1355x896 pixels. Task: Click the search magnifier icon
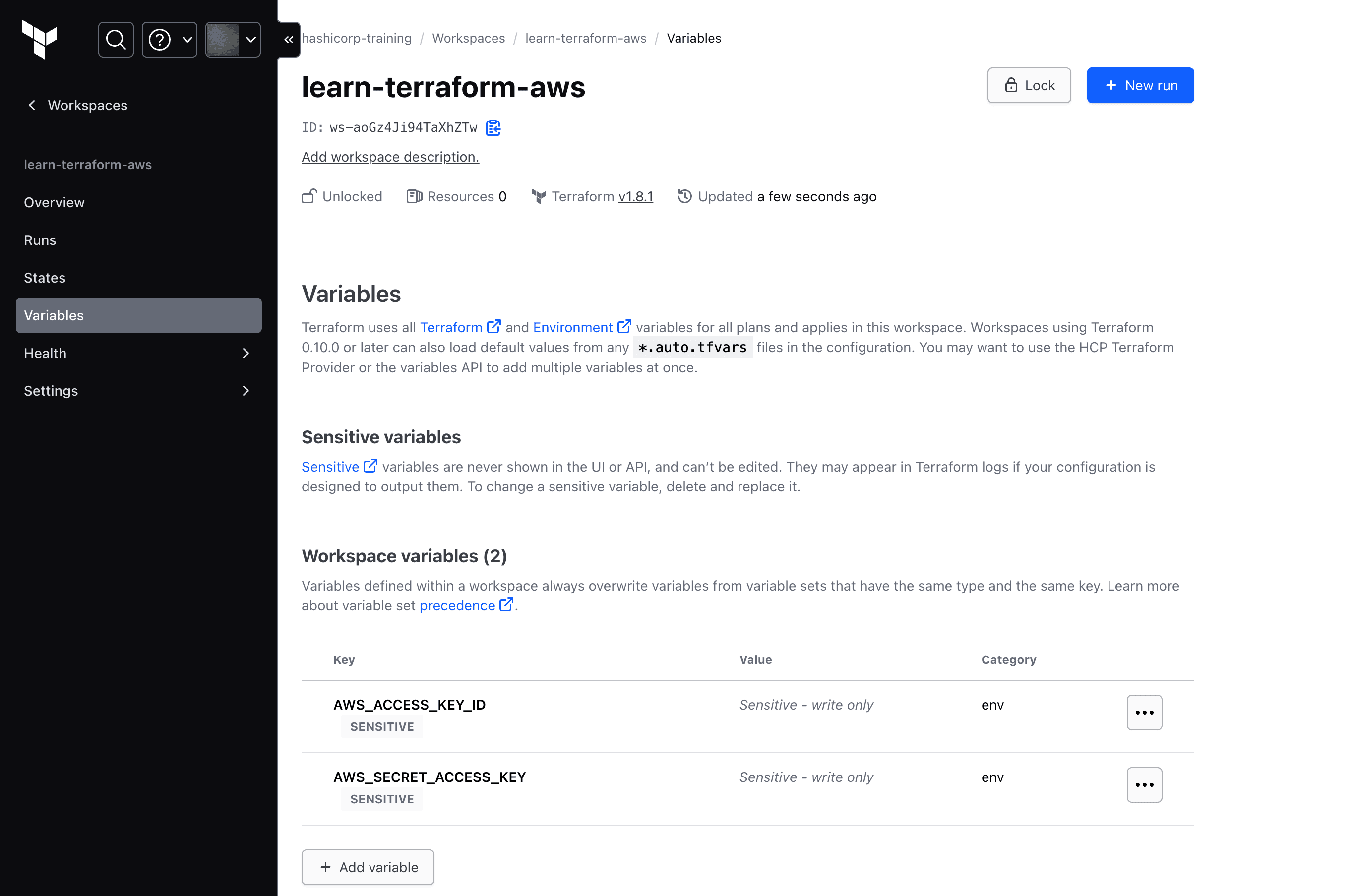pyautogui.click(x=115, y=39)
